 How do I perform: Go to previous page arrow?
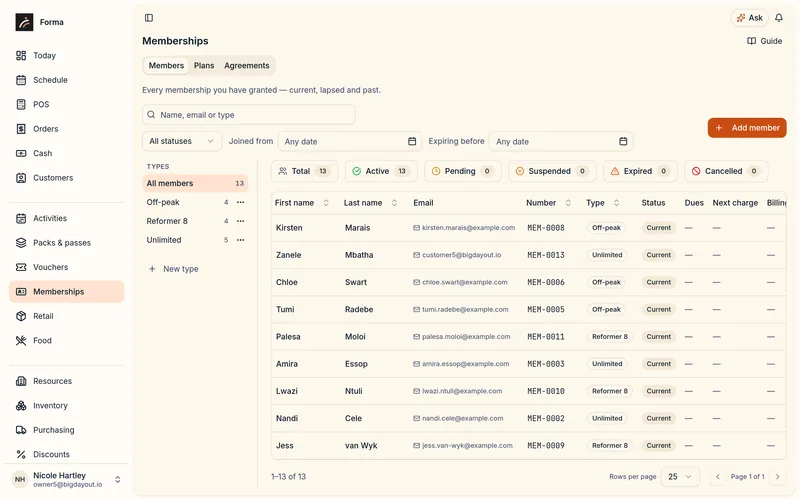click(x=717, y=477)
